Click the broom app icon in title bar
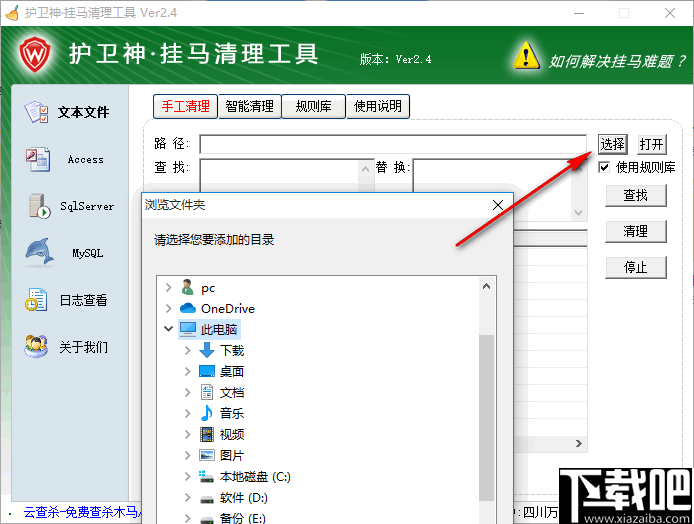Viewport: 694px width, 524px height. pyautogui.click(x=12, y=12)
